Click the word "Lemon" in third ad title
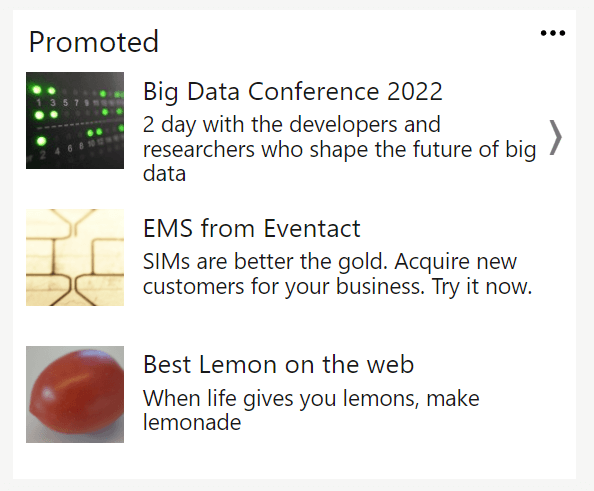The image size is (594, 491). [238, 364]
